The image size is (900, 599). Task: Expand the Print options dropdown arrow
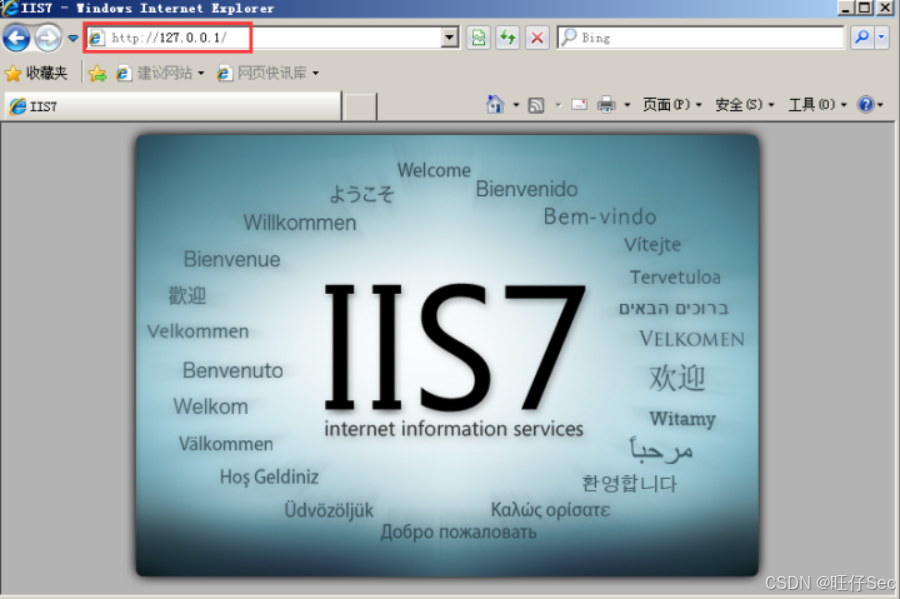pyautogui.click(x=627, y=105)
